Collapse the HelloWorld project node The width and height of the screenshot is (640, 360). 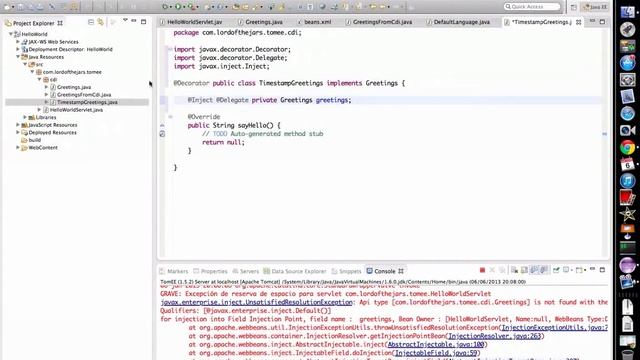tap(11, 34)
